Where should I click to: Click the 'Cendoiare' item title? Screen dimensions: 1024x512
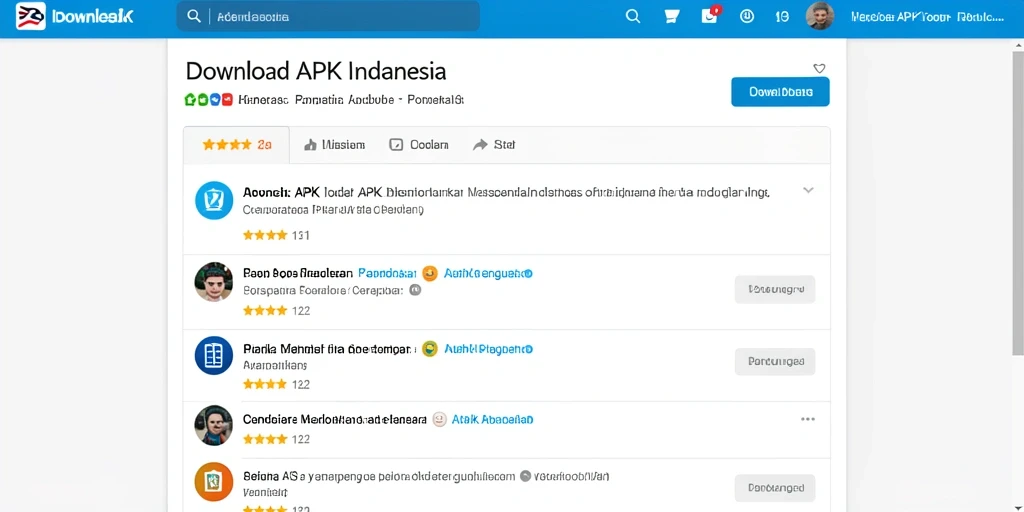[x=334, y=419]
